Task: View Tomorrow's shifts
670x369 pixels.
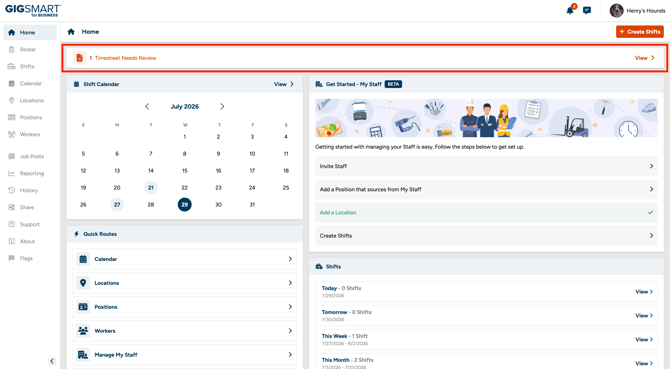Action: tap(644, 316)
